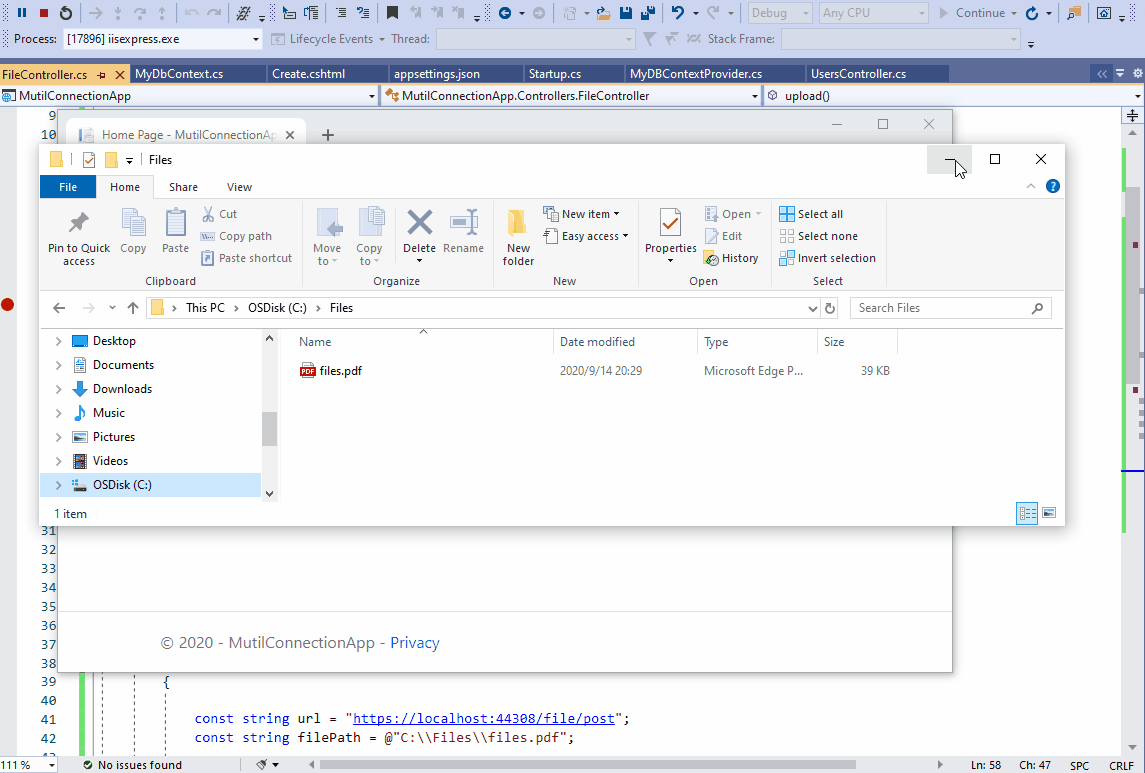Click the Find in Files icon

tap(1073, 12)
